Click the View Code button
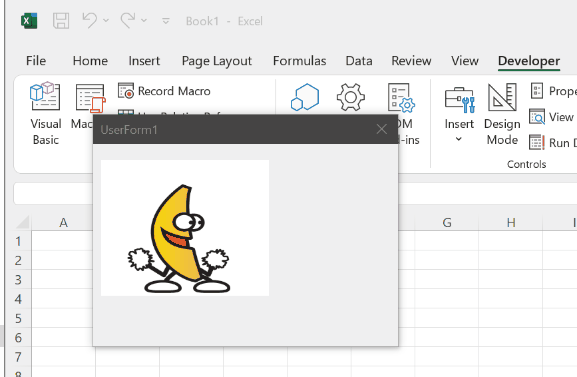Viewport: 577px width, 377px height. (x=552, y=117)
